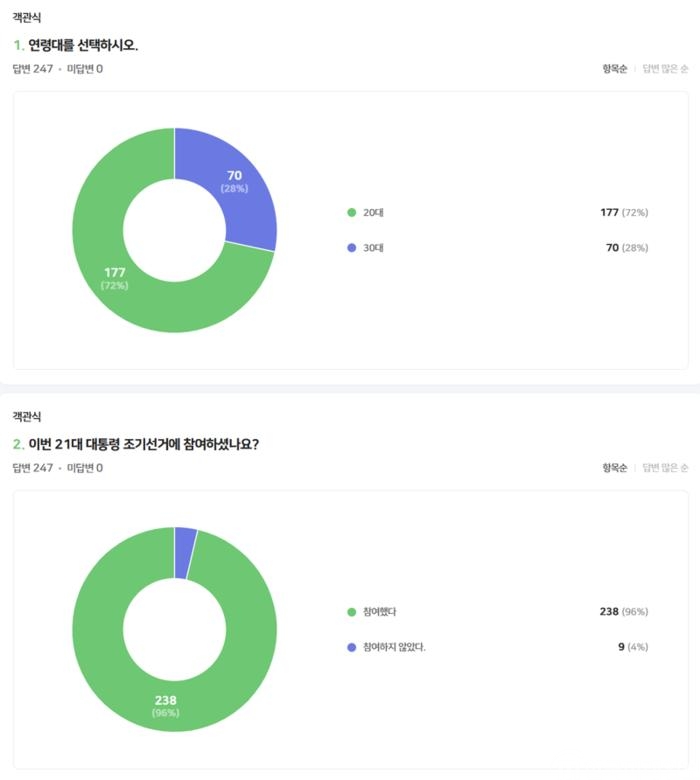Screen dimensions: 700x780
Task: Sort question 1 by 답변 많은 순
Action: [665, 69]
